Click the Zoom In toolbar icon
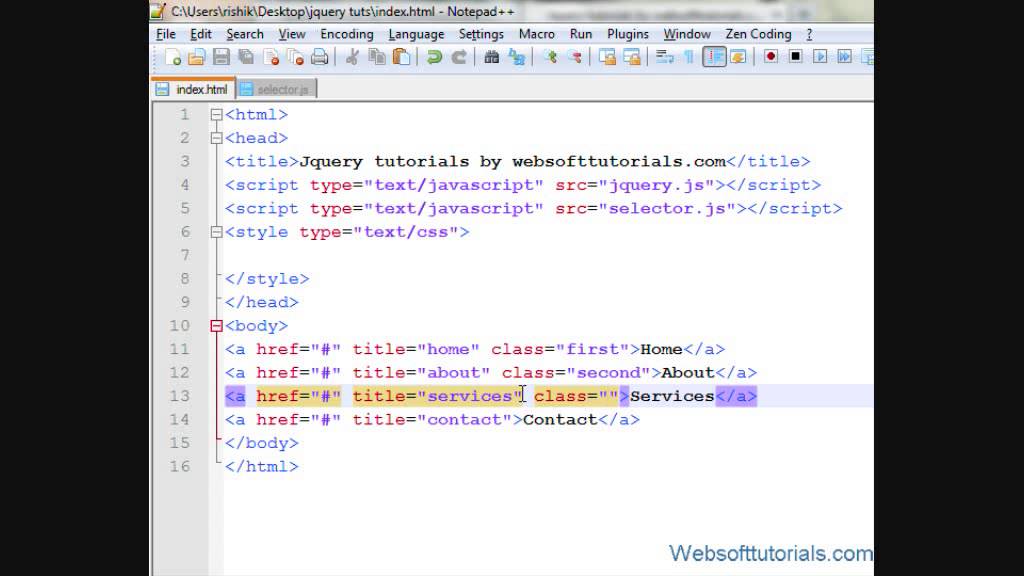This screenshot has height=576, width=1024. [x=550, y=57]
